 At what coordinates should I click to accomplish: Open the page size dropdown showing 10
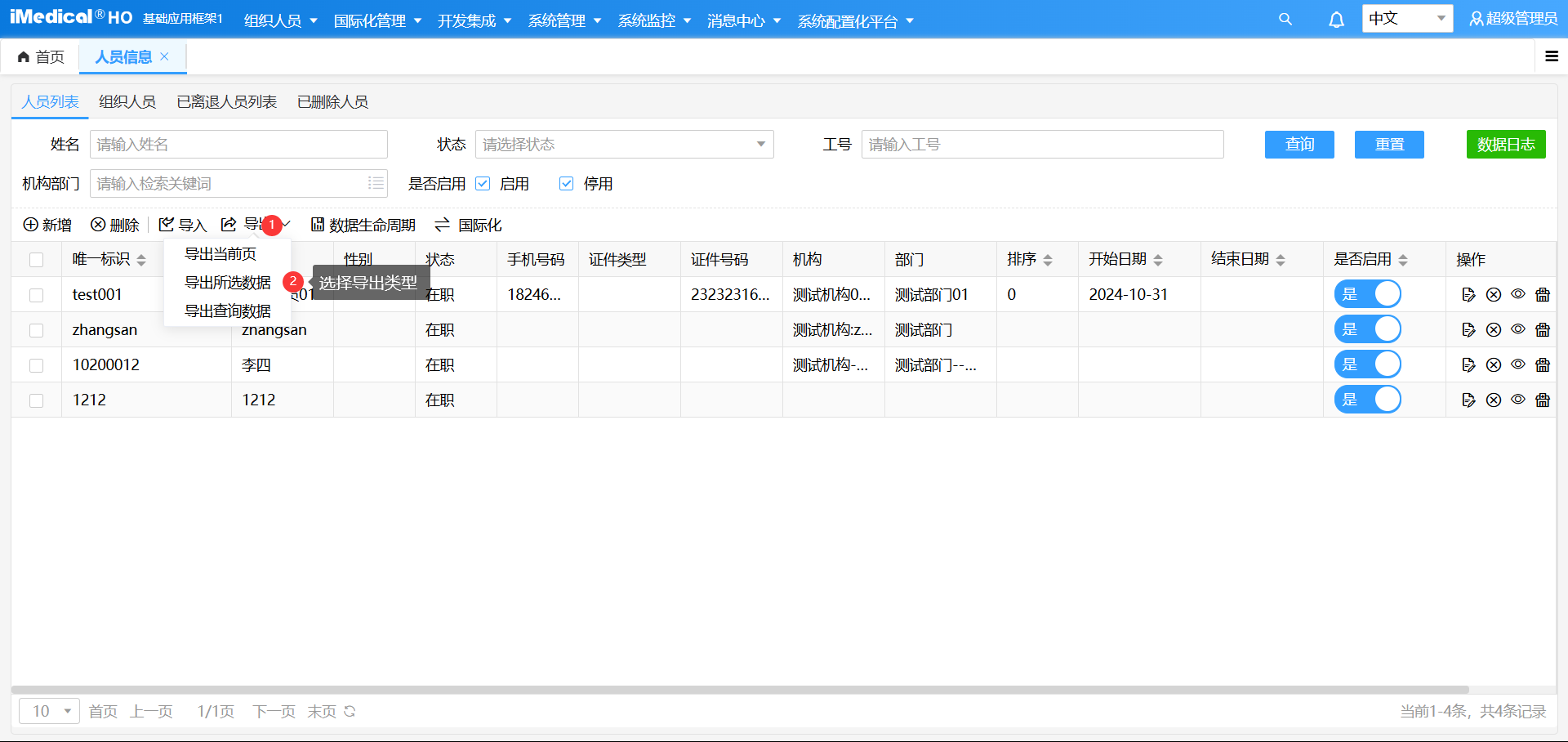tap(49, 712)
